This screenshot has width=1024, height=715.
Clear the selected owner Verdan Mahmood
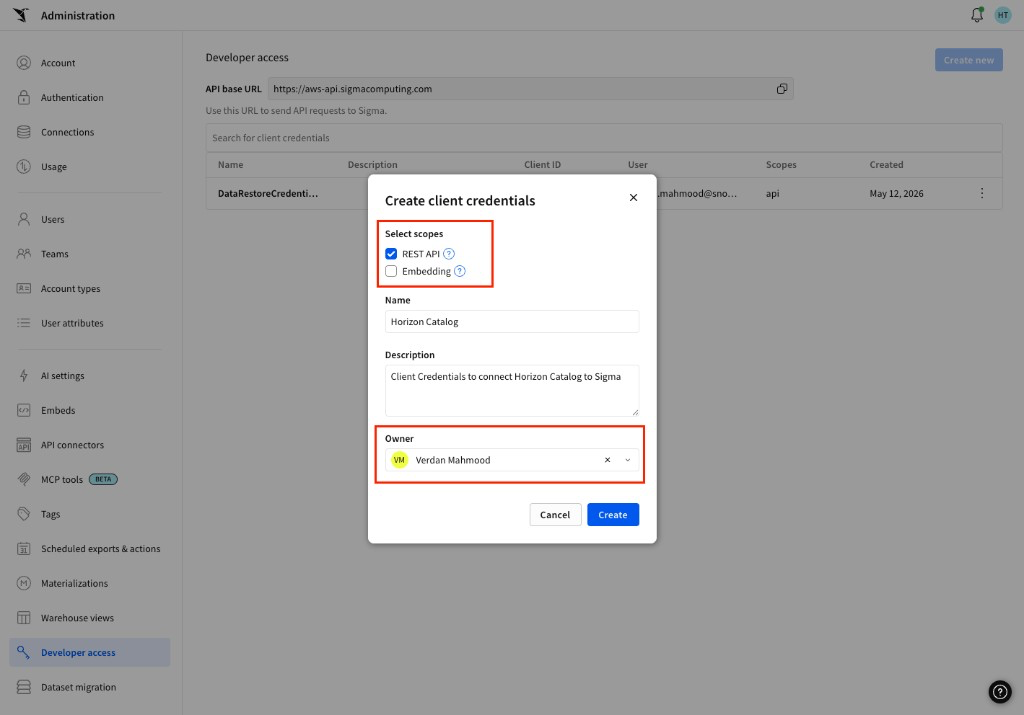click(x=607, y=460)
